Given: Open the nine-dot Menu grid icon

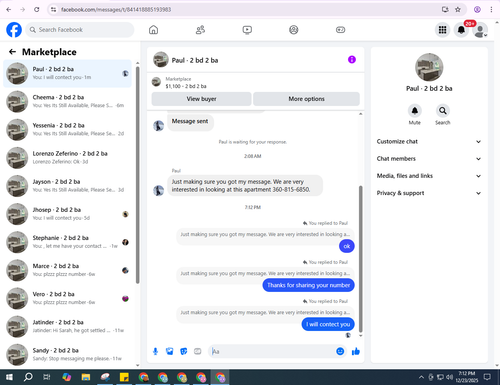Looking at the screenshot, I should pyautogui.click(x=442, y=30).
